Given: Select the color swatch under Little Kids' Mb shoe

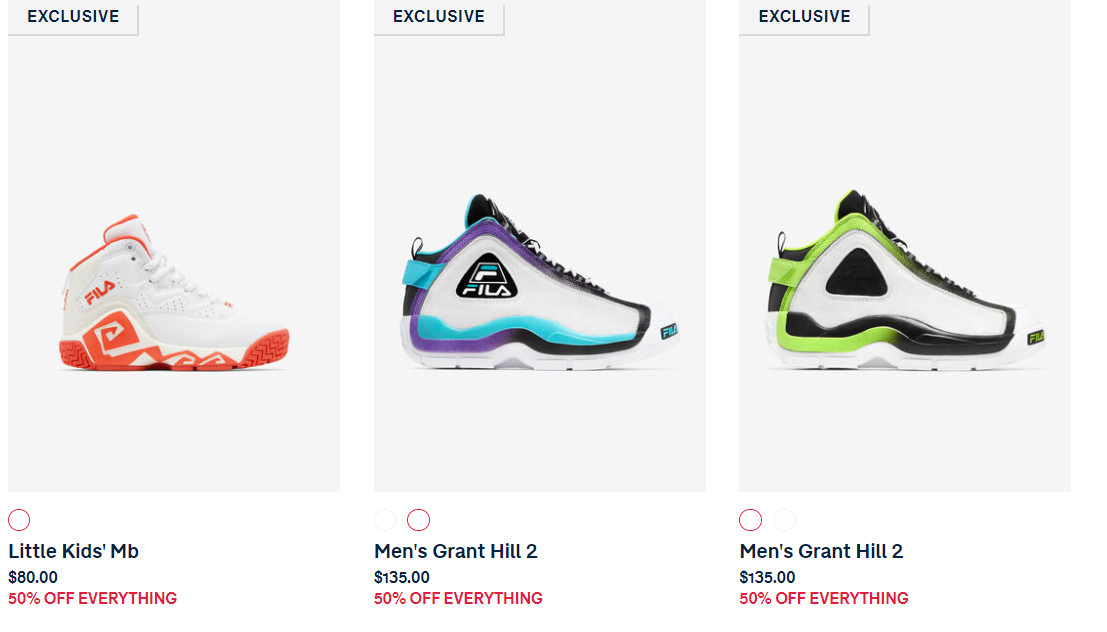Looking at the screenshot, I should pos(19,520).
